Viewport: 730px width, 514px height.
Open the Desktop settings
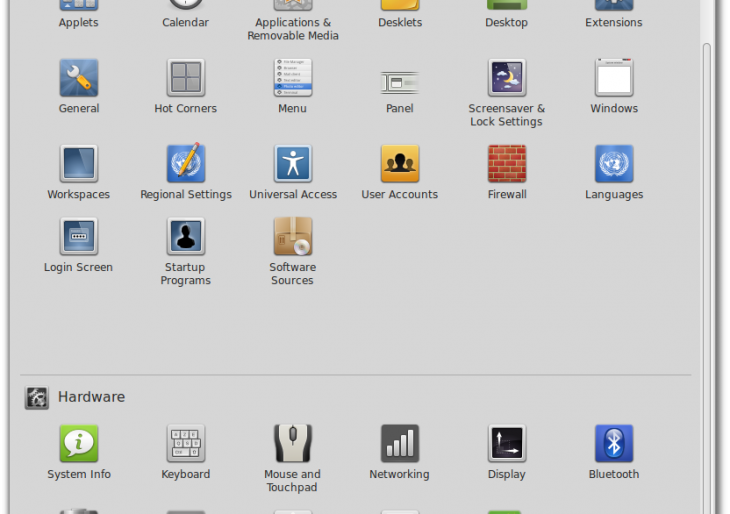507,14
